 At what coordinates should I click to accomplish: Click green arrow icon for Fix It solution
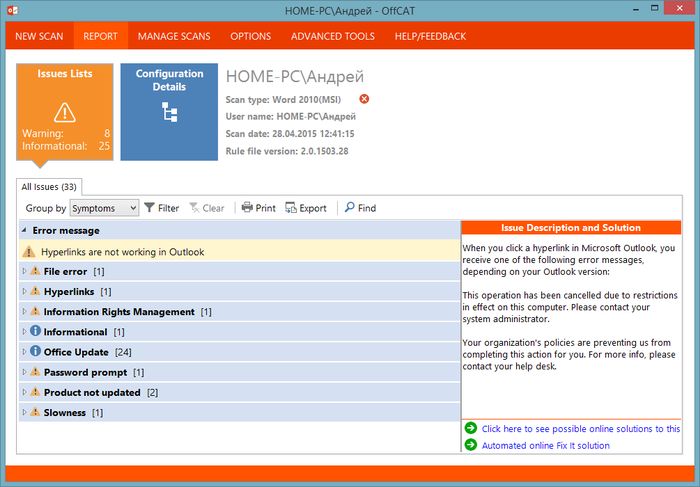pos(471,445)
